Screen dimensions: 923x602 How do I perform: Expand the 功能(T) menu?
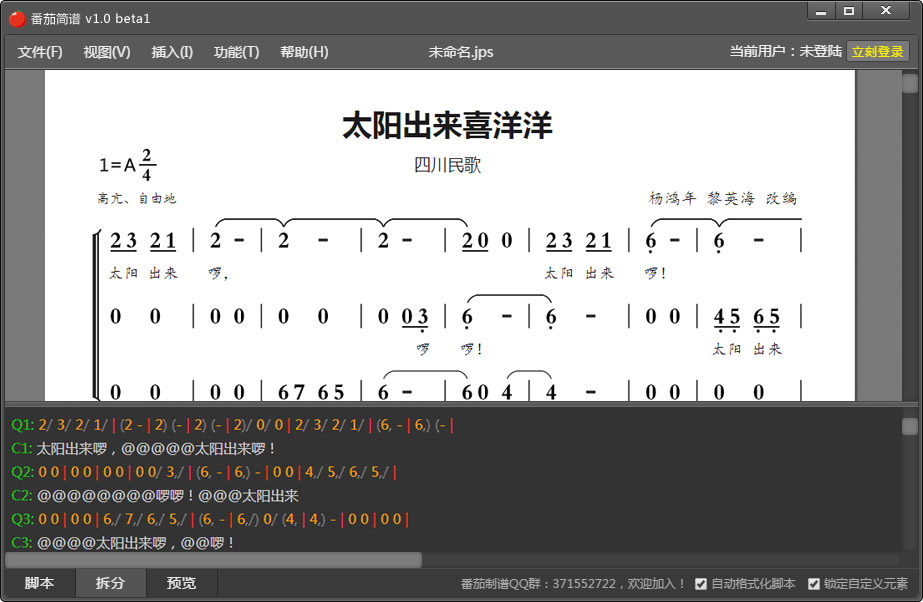(236, 52)
